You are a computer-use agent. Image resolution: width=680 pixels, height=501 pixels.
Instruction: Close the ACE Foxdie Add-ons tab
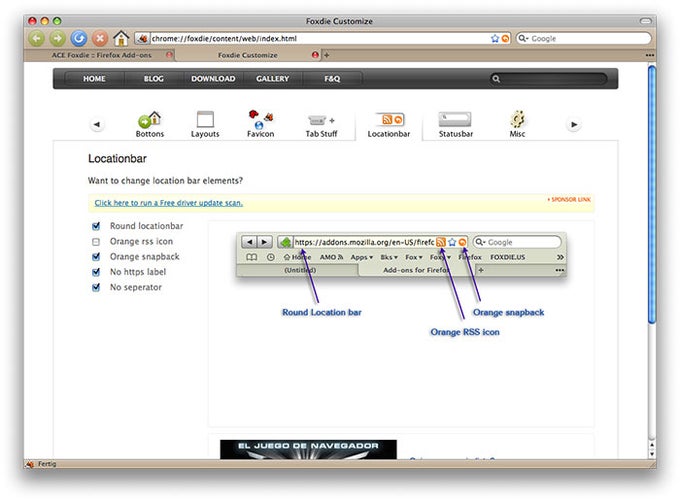[x=169, y=55]
